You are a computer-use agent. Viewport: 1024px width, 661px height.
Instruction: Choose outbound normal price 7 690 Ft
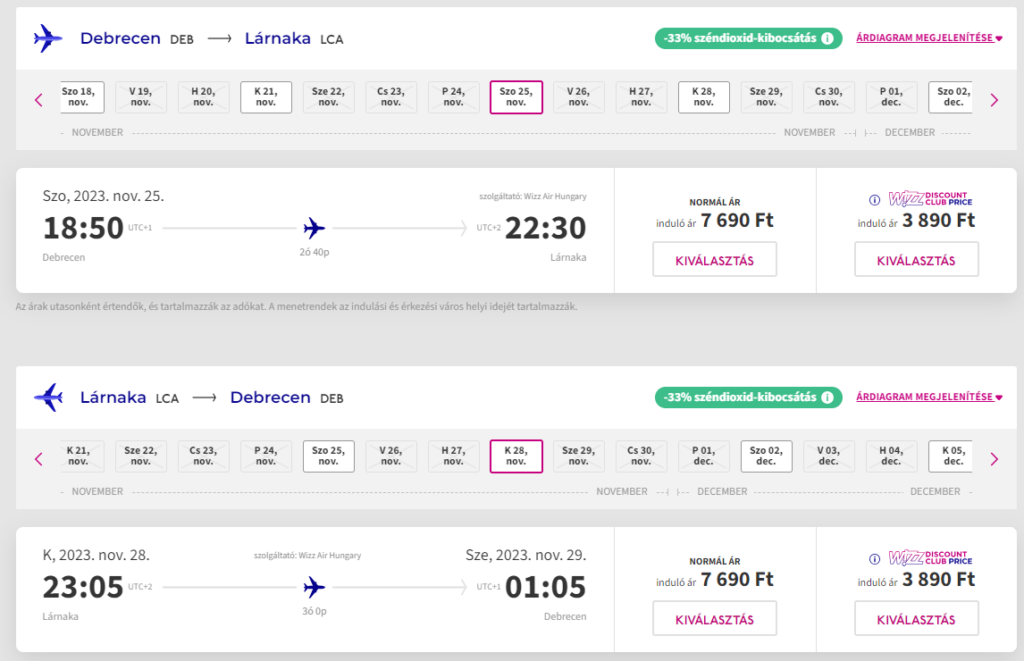(x=714, y=261)
